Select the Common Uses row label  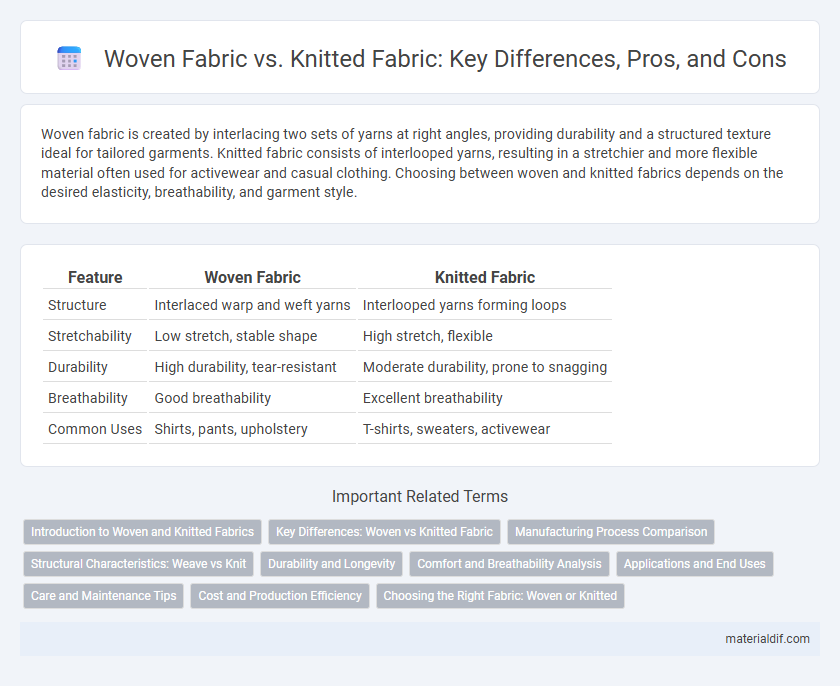95,429
